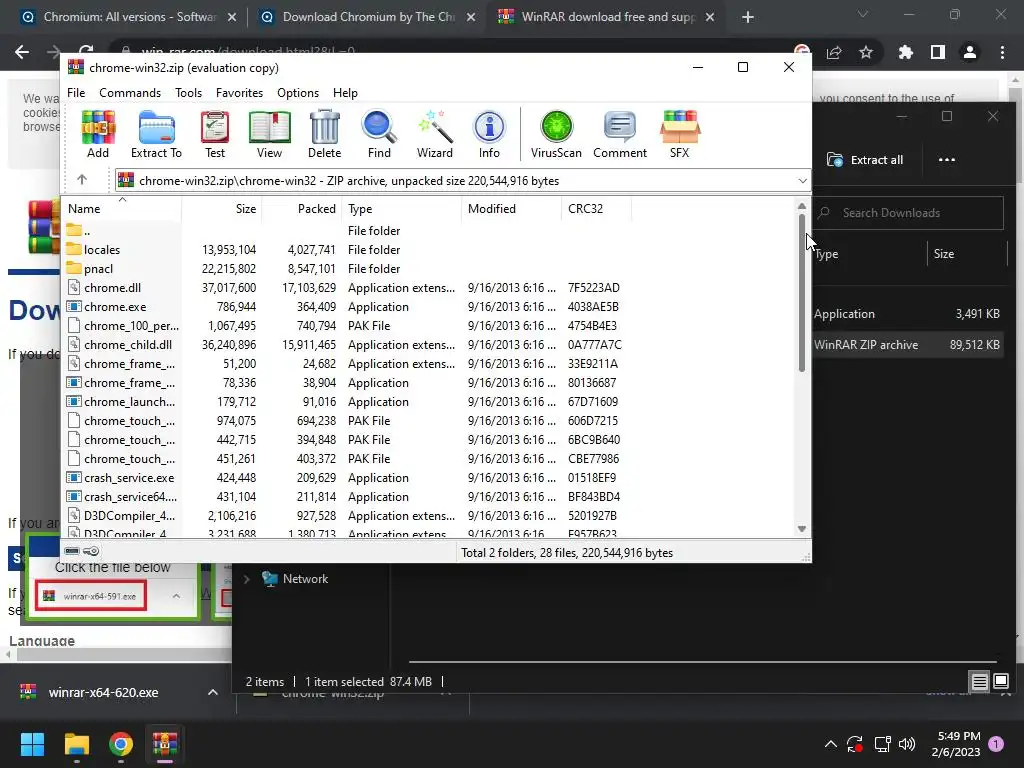
Task: Select the pnacl folder
Action: coord(99,268)
